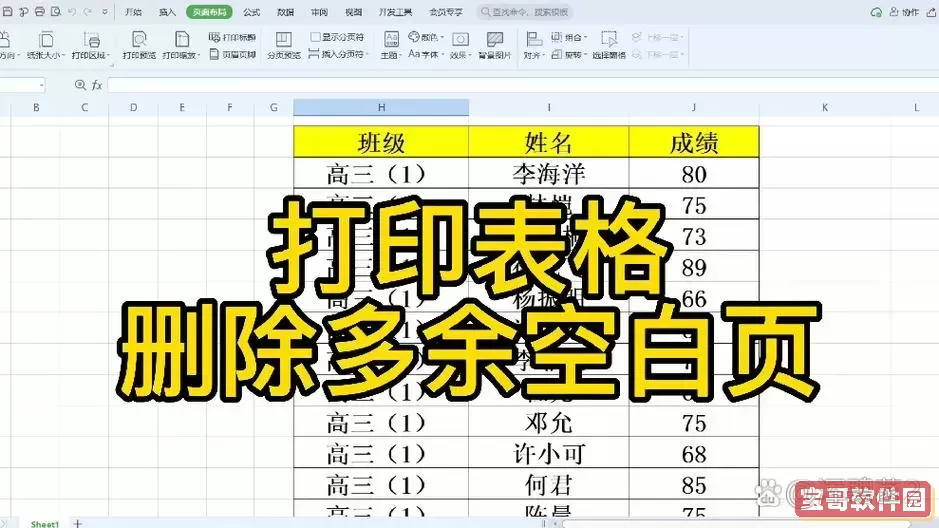Viewport: 939px width, 528px height.
Task: Switch to the 视图 View tab
Action: point(354,12)
